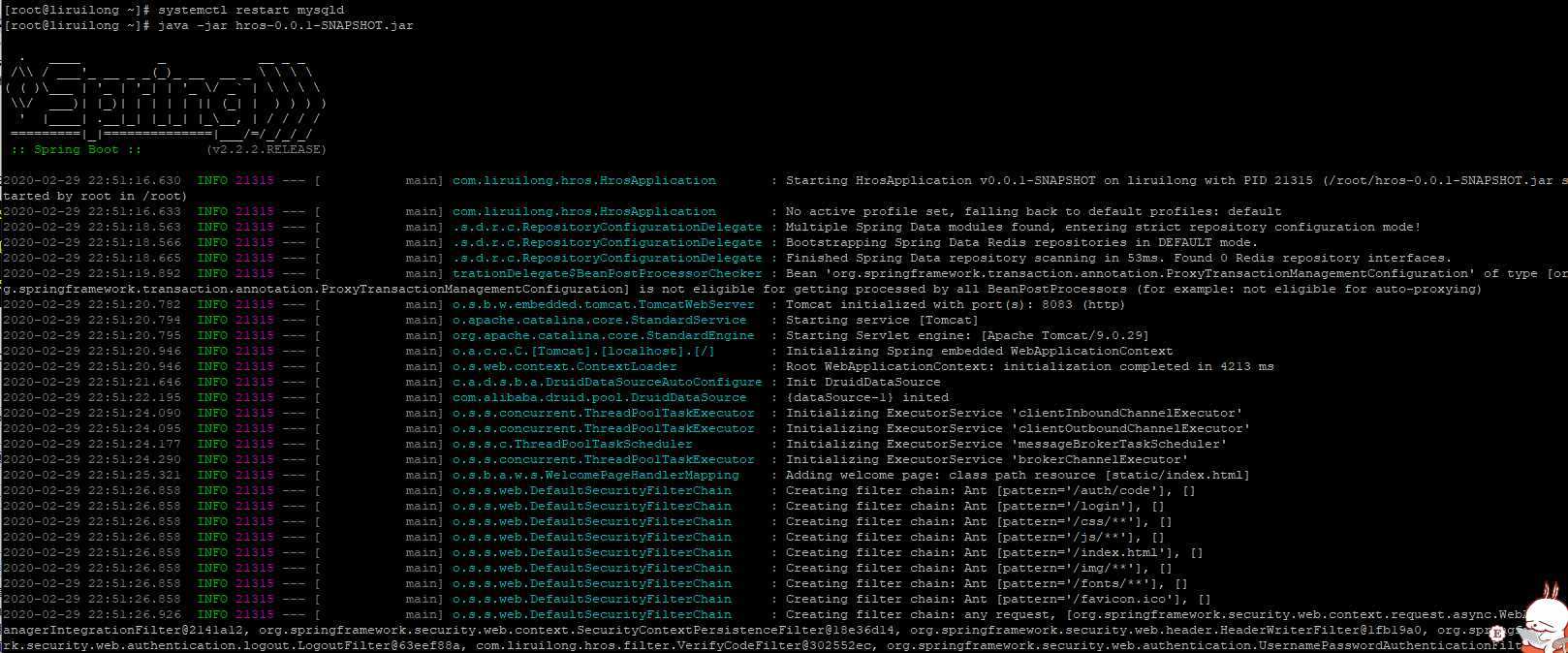Click the filter chain line for '/fonts/**'
The image size is (1568, 653).
click(987, 583)
